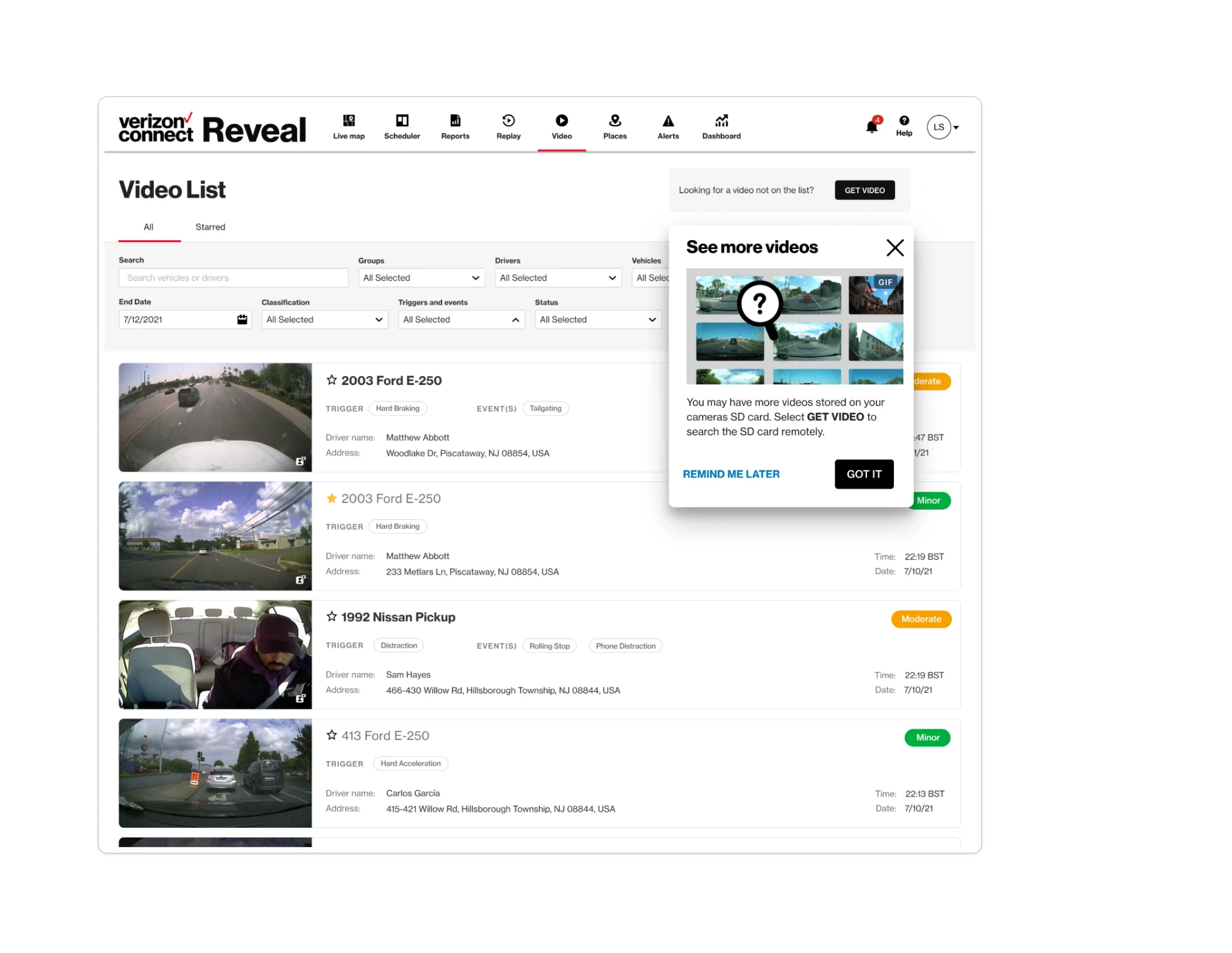Expand the user account dropdown arrow
The height and width of the screenshot is (953, 1232).
click(x=956, y=128)
